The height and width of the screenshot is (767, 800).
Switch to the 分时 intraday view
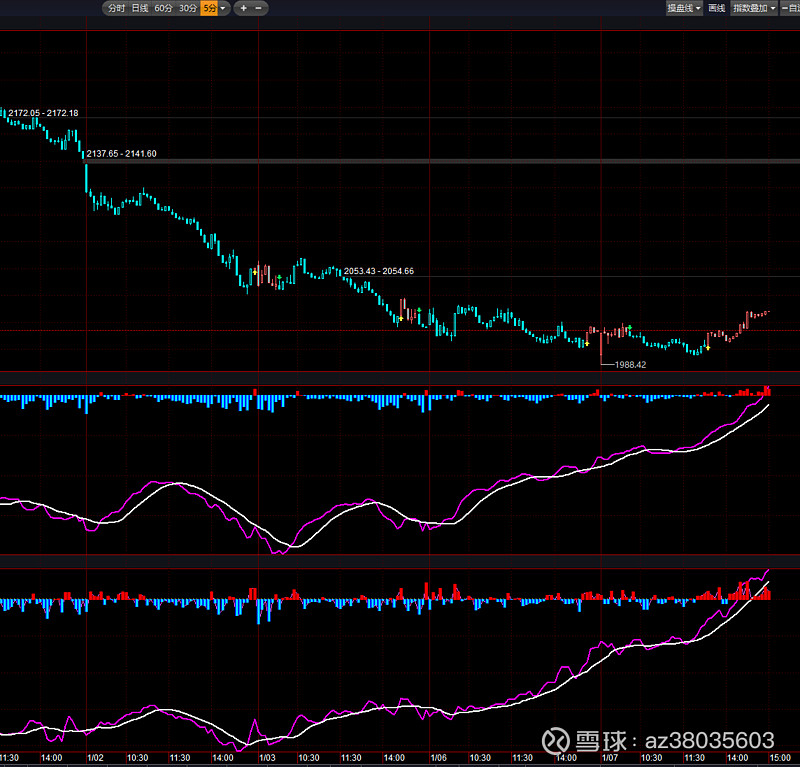pos(116,8)
